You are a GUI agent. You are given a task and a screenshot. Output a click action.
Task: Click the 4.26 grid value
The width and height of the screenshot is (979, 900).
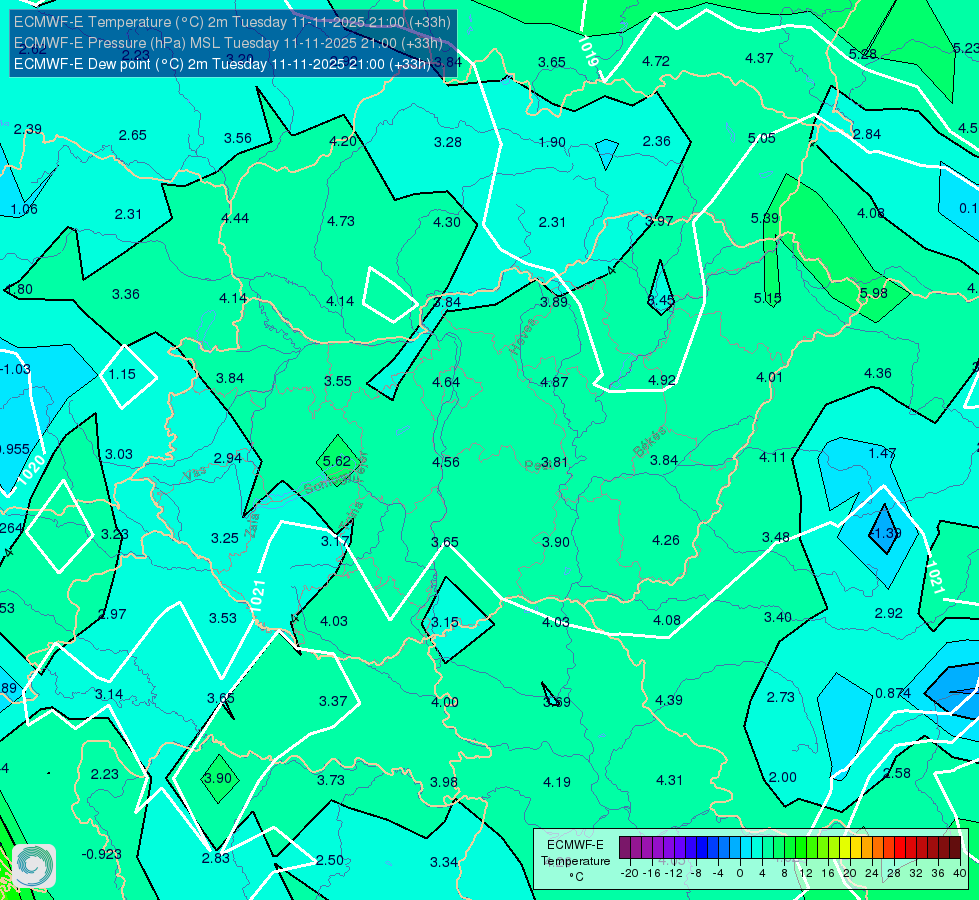(666, 540)
